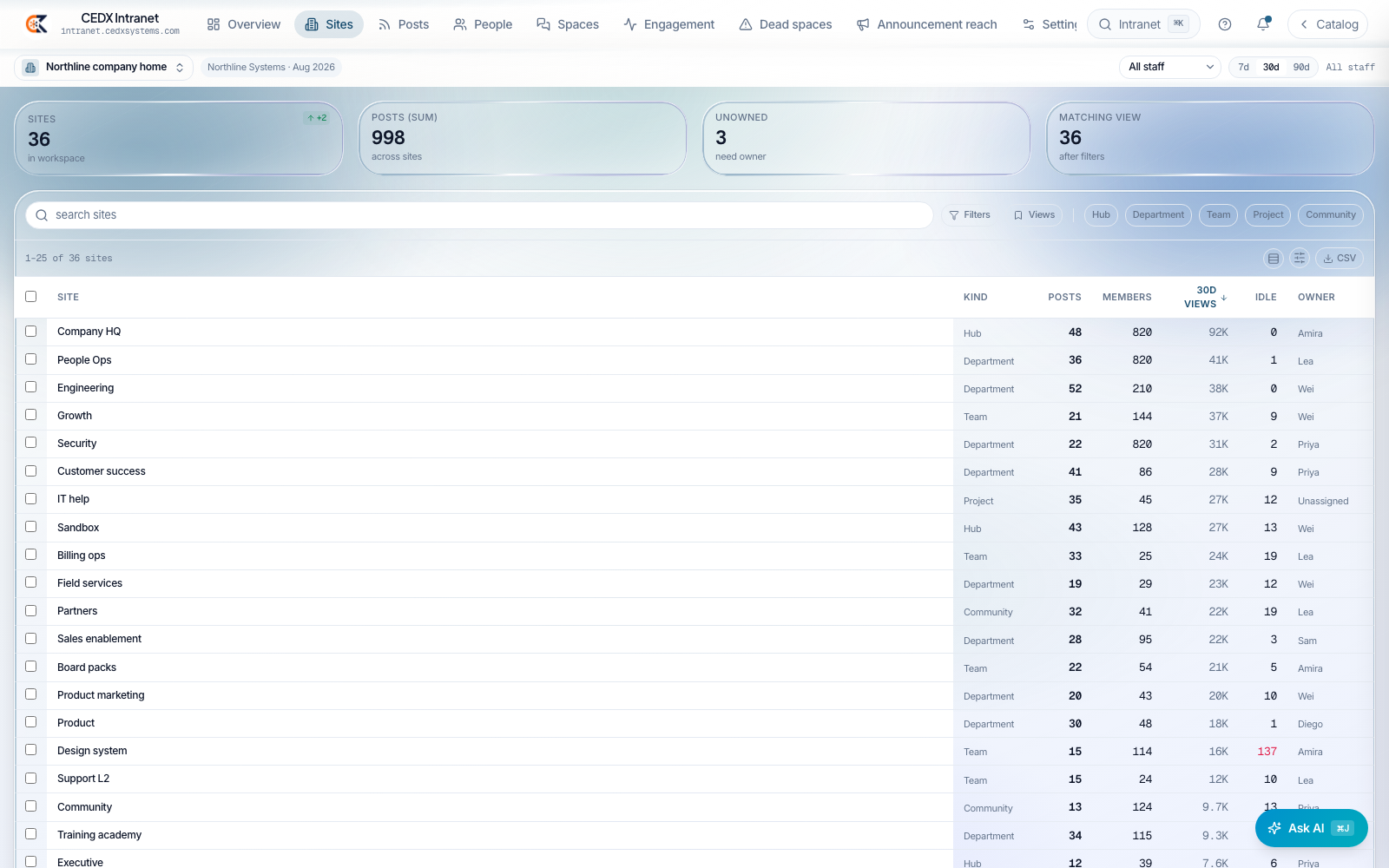Click the bookmark icon in Views

pos(1018,215)
